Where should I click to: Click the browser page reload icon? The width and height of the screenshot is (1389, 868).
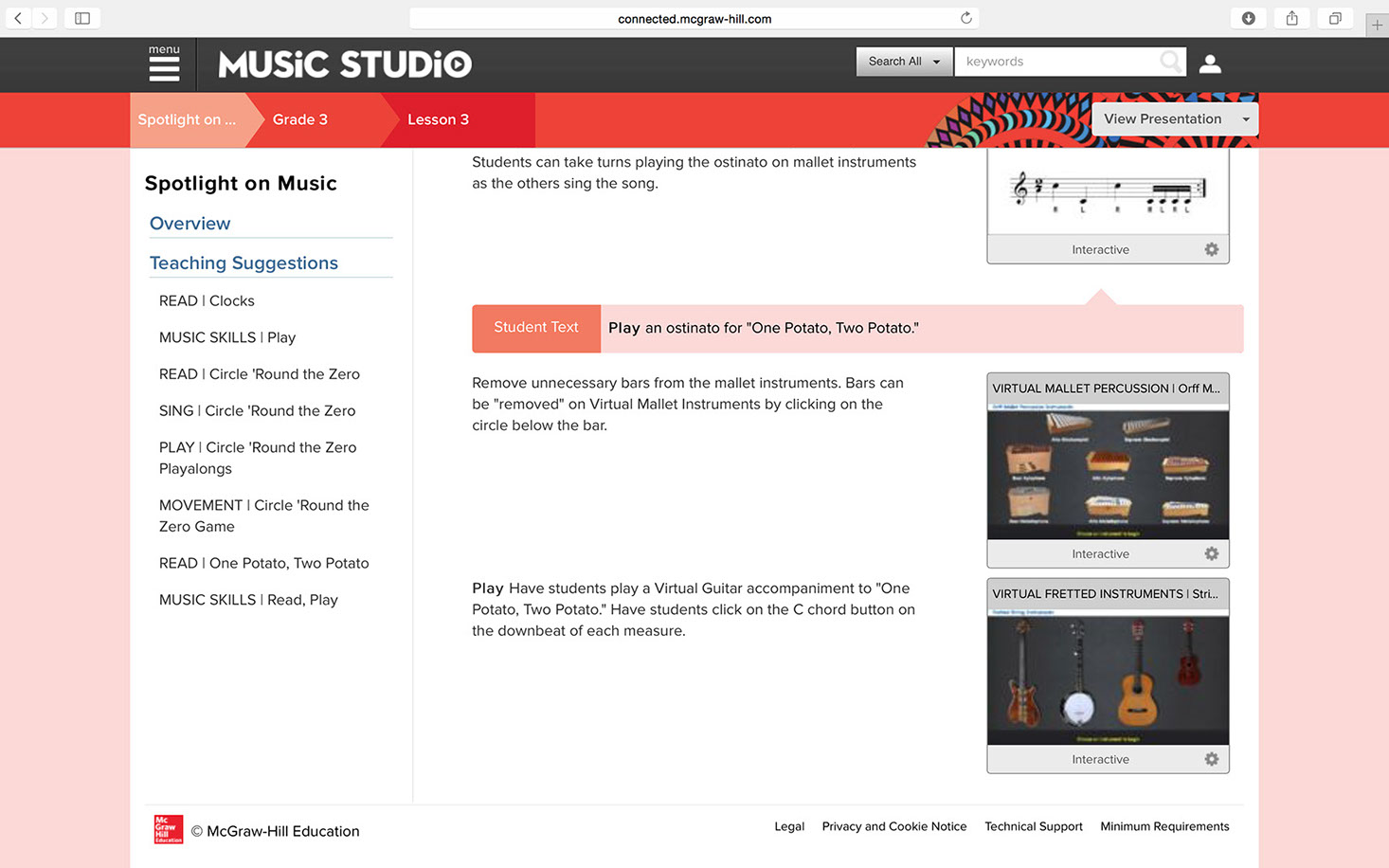(x=965, y=18)
